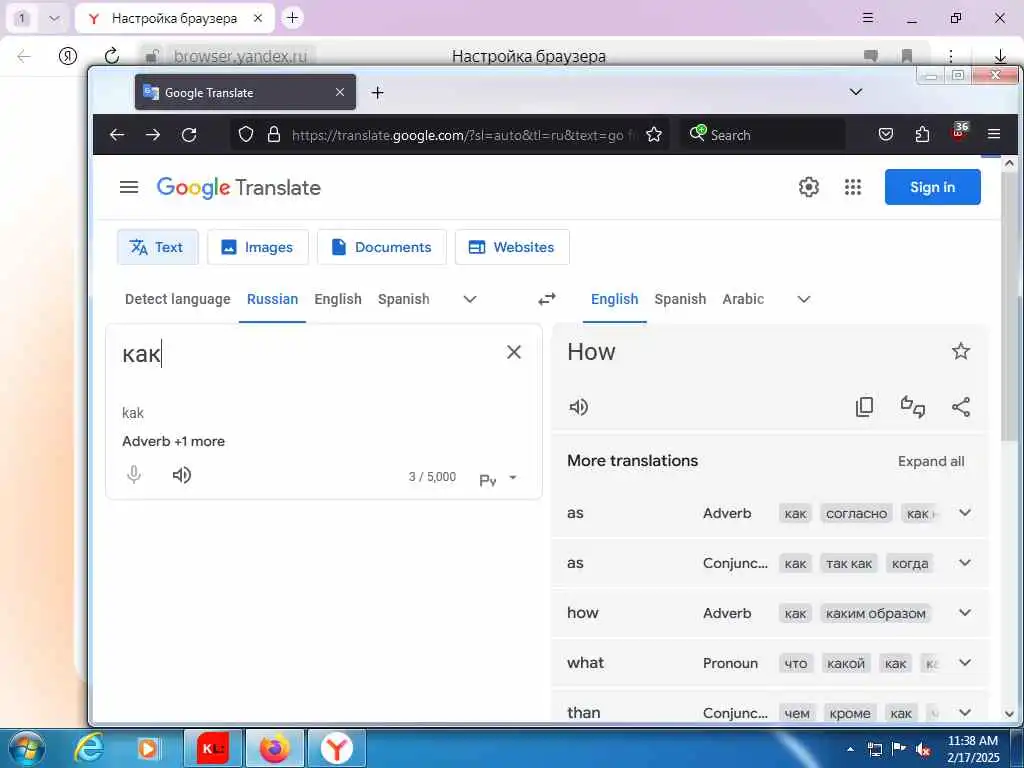
Task: Open Google Translate settings gear
Action: (x=808, y=187)
